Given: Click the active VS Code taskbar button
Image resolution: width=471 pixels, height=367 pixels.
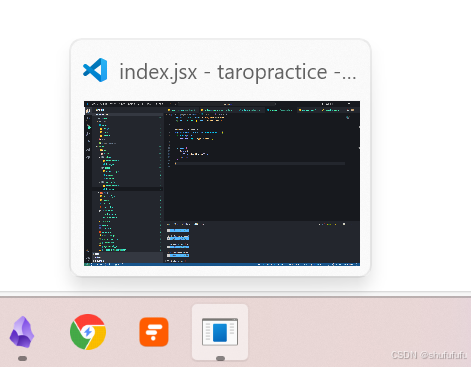Looking at the screenshot, I should [x=220, y=332].
